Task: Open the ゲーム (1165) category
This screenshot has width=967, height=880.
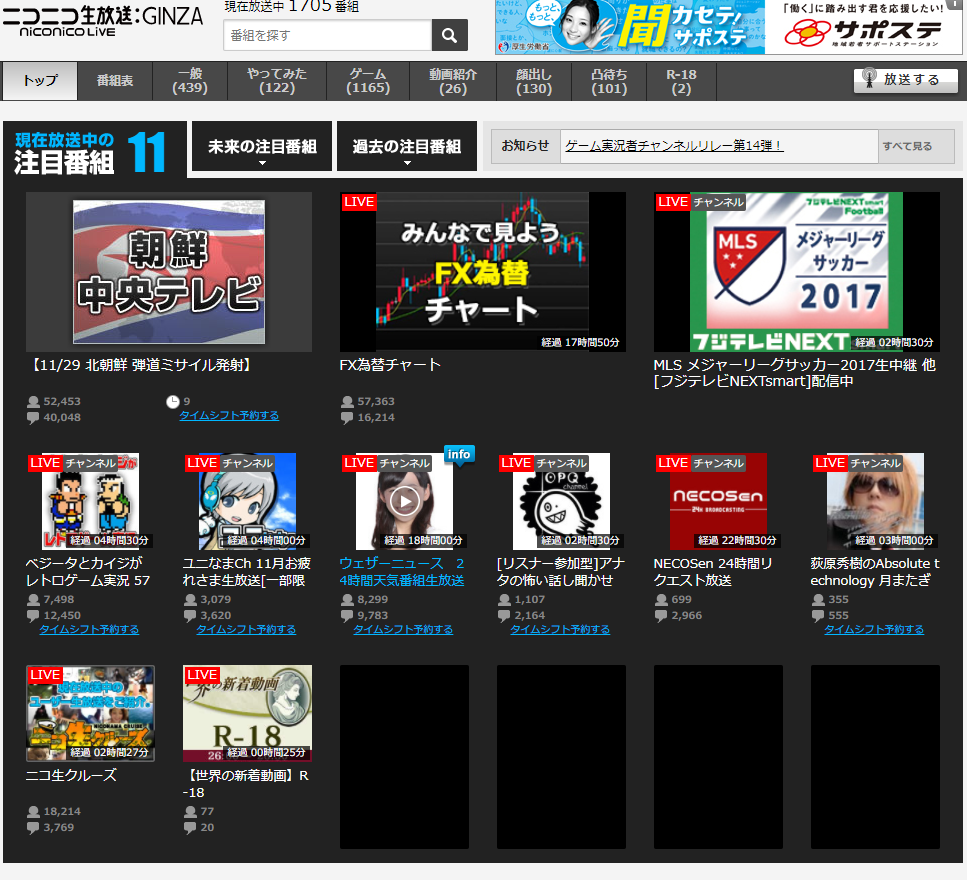Action: pos(368,81)
